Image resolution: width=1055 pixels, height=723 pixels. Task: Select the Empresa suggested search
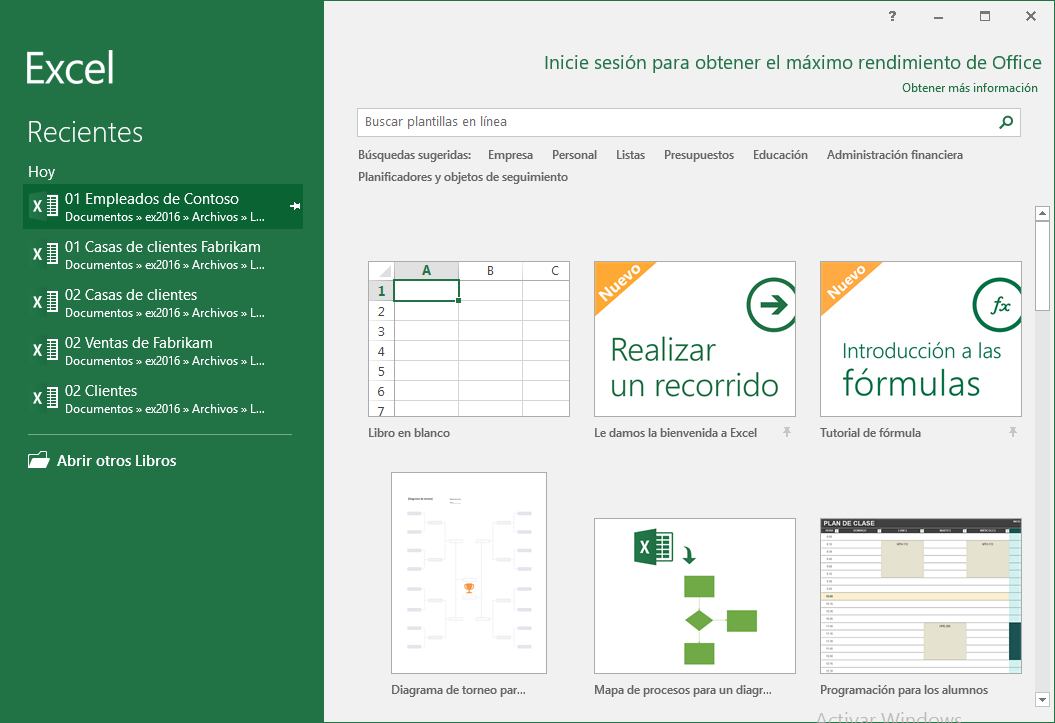coord(510,154)
